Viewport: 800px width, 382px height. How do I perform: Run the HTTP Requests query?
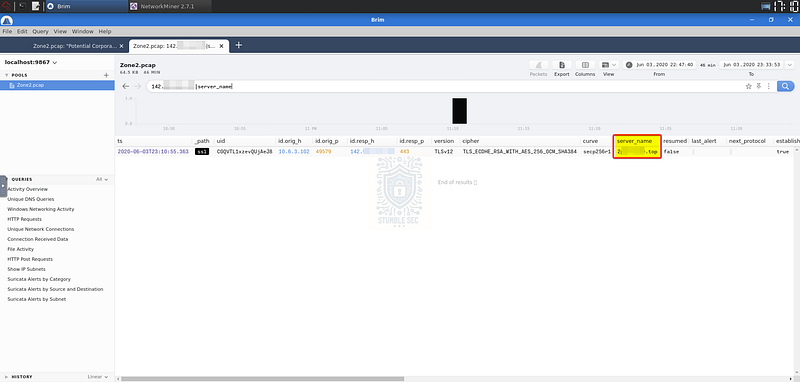(24, 219)
